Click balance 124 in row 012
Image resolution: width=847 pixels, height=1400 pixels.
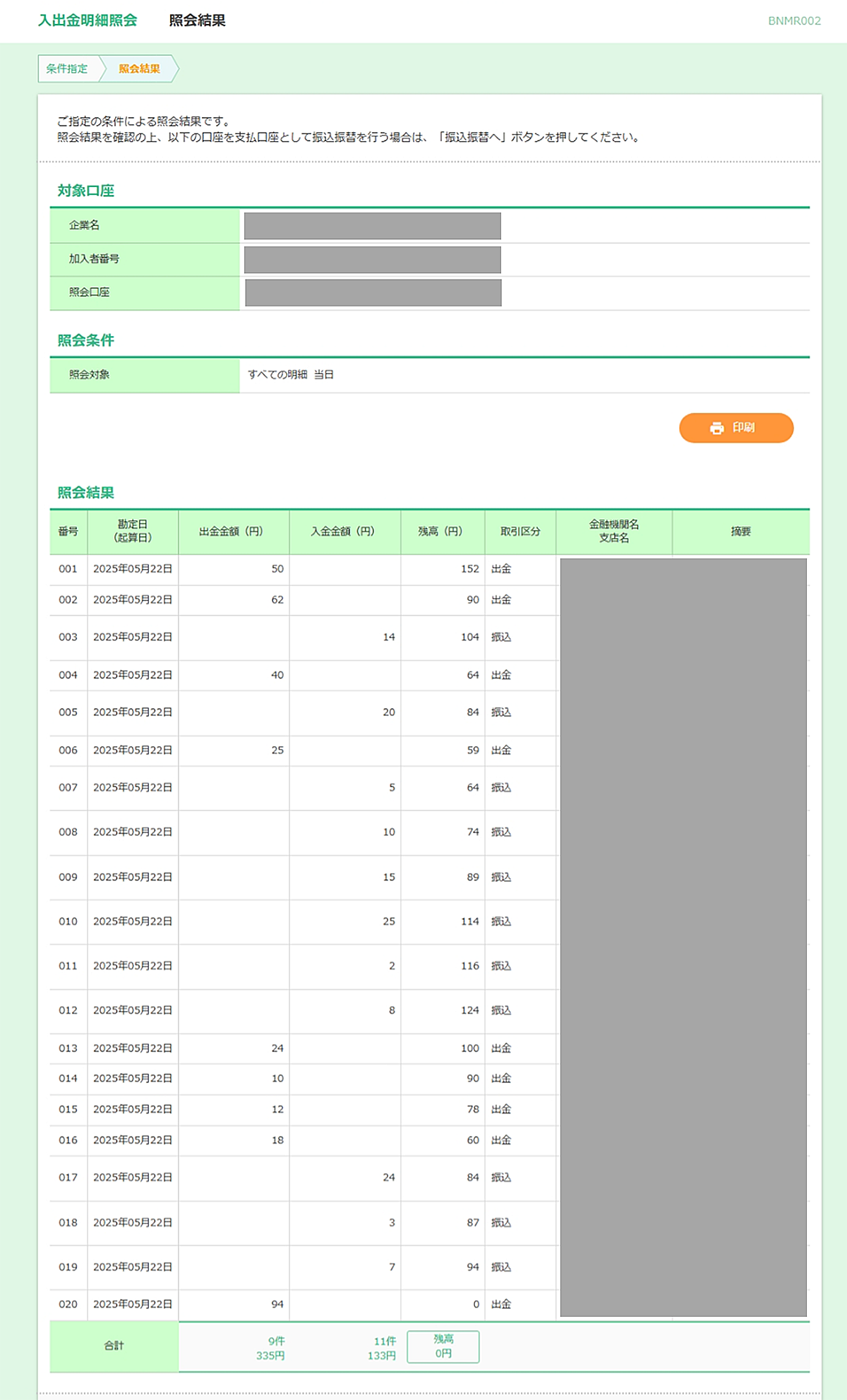point(470,1011)
